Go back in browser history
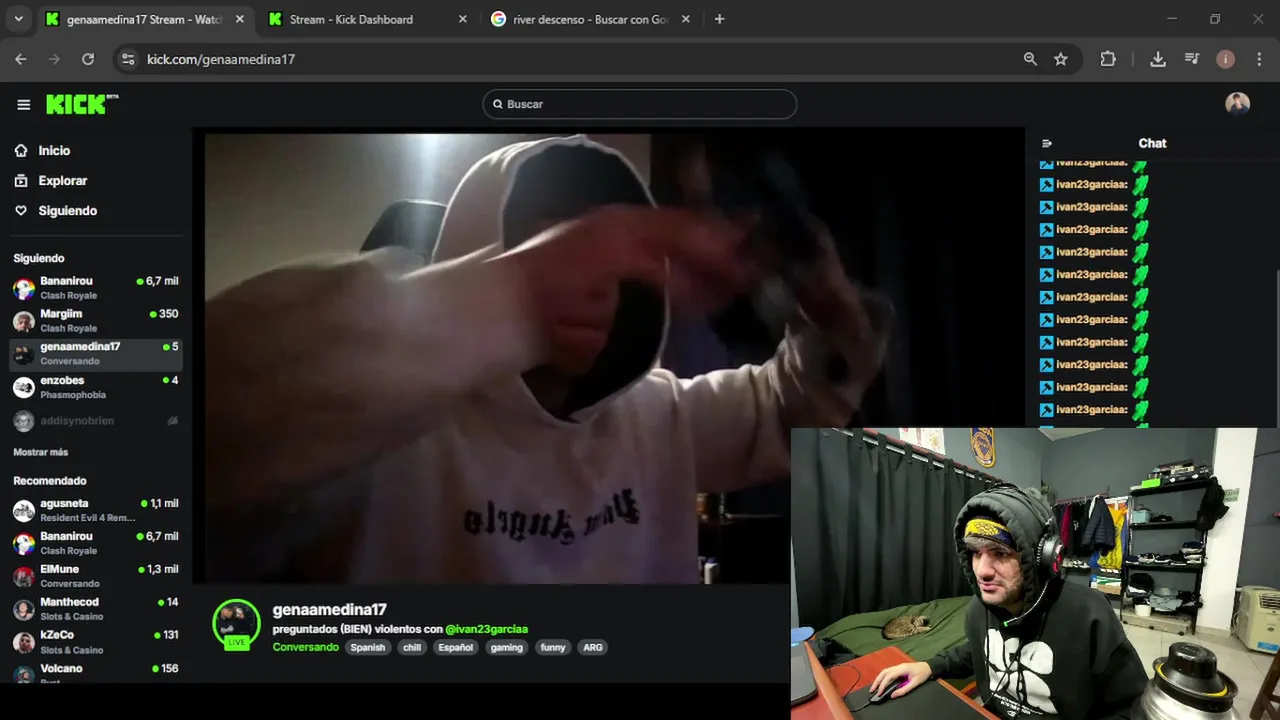This screenshot has height=720, width=1280. click(21, 59)
